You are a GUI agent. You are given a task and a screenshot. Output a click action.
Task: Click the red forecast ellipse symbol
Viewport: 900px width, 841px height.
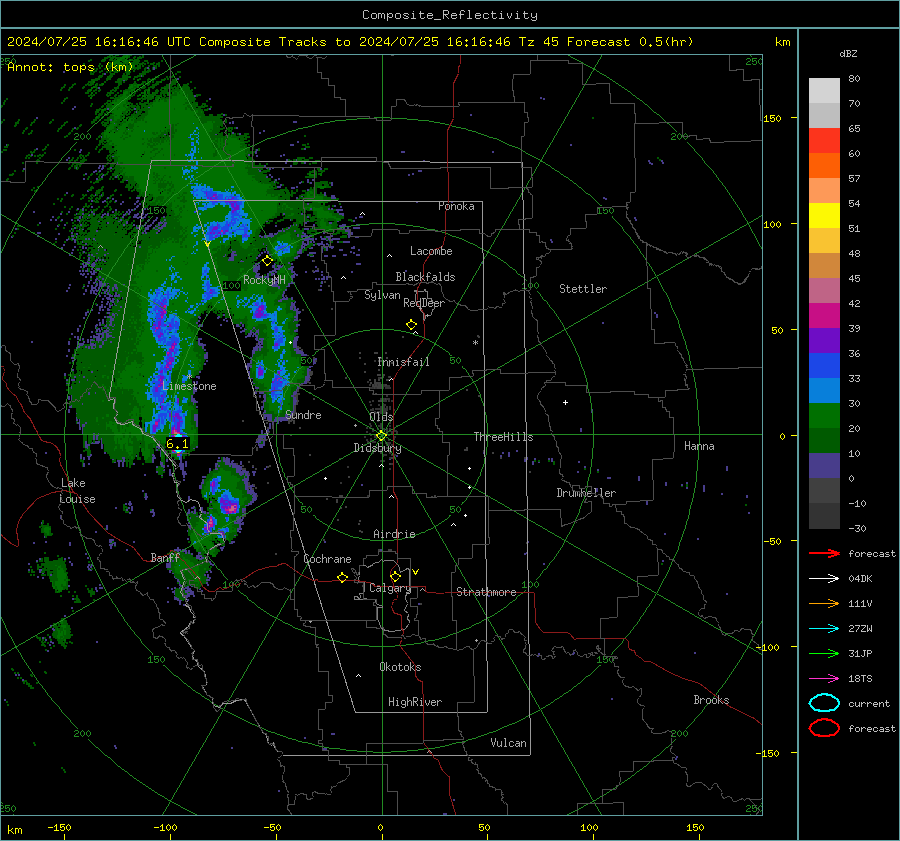(824, 728)
